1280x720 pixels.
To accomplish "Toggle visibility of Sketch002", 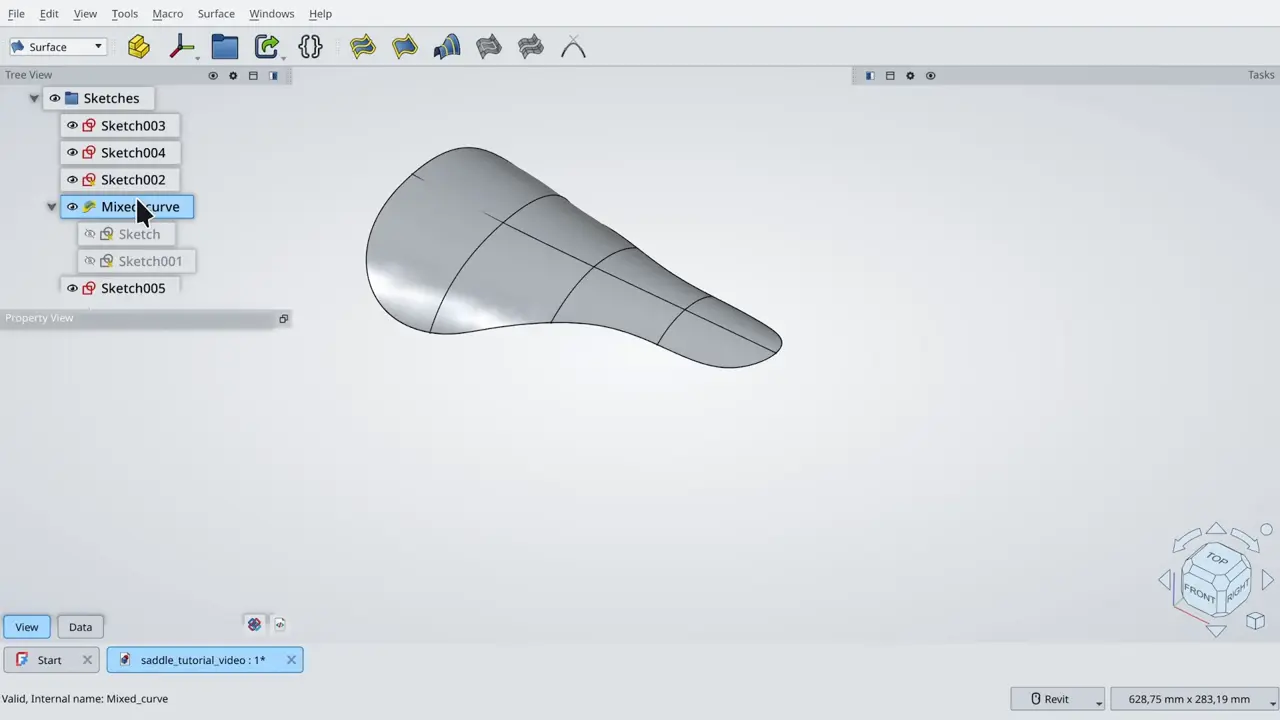I will (x=72, y=180).
